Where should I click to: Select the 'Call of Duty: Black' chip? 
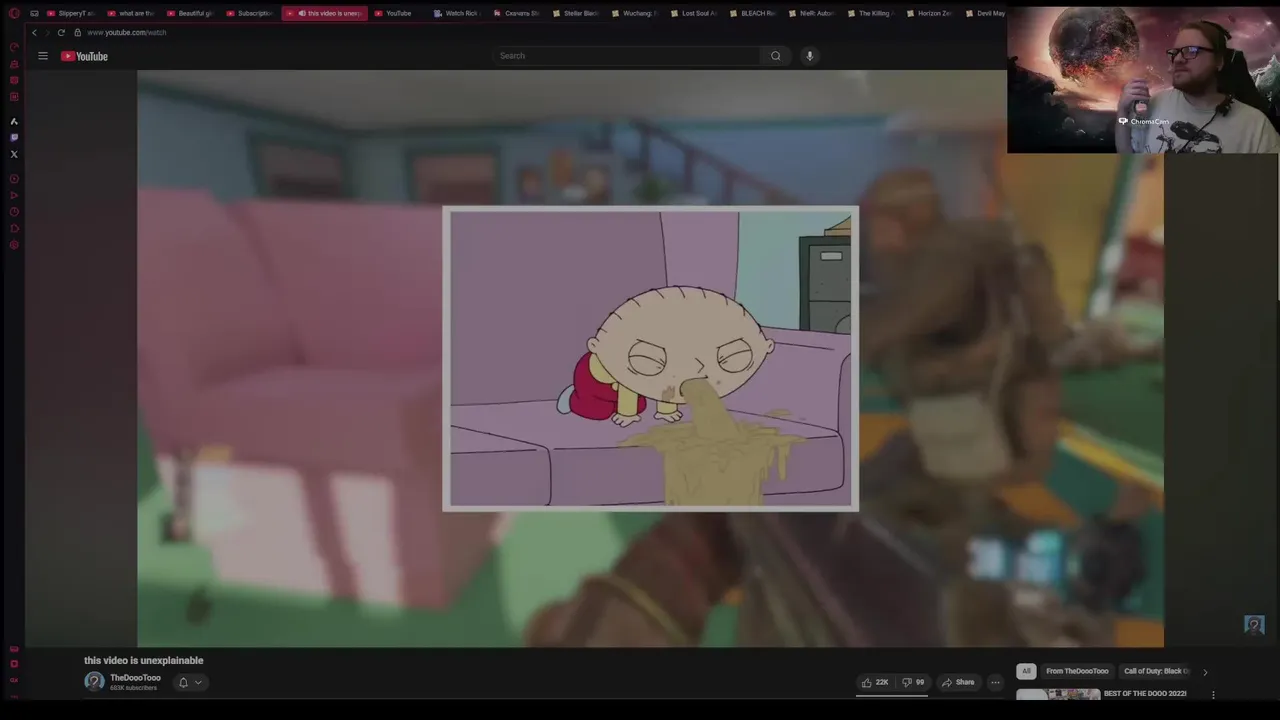pos(1156,671)
